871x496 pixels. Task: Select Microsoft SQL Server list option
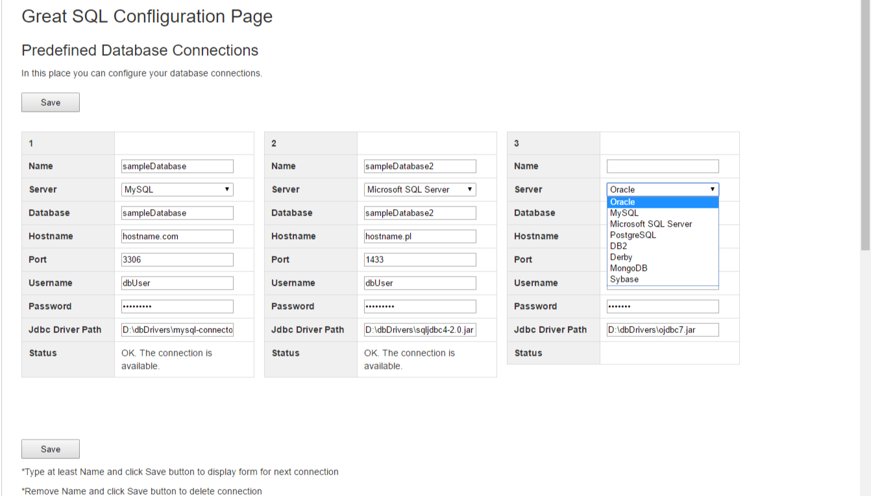click(x=650, y=224)
